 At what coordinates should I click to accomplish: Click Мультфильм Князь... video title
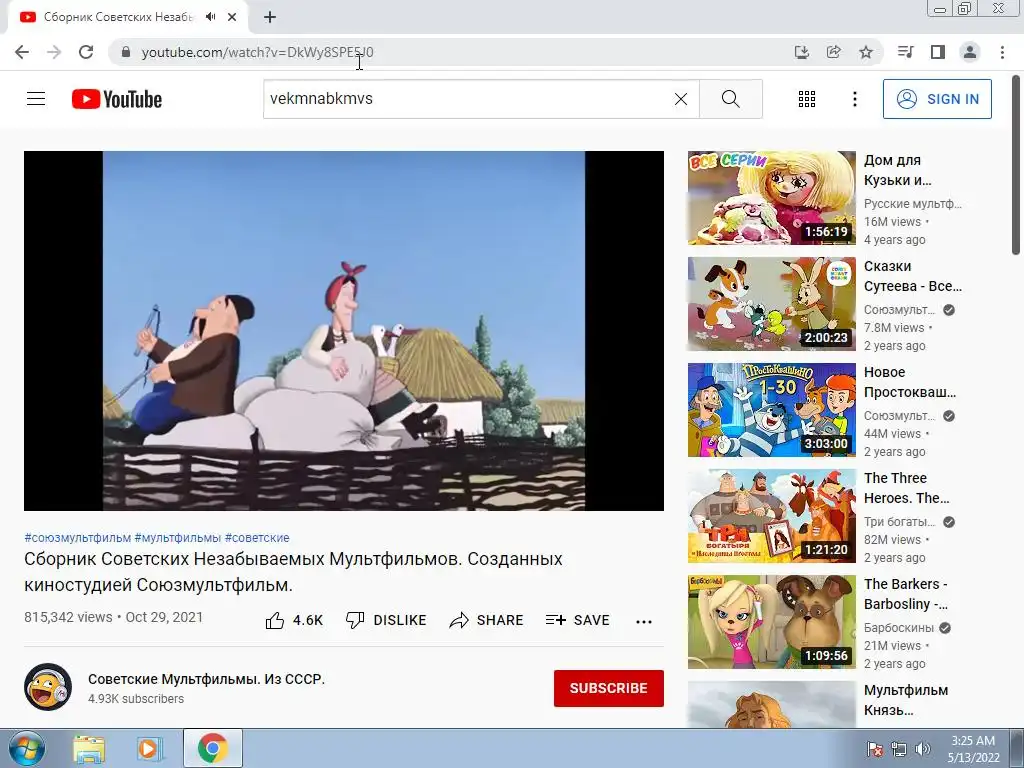[x=906, y=700]
